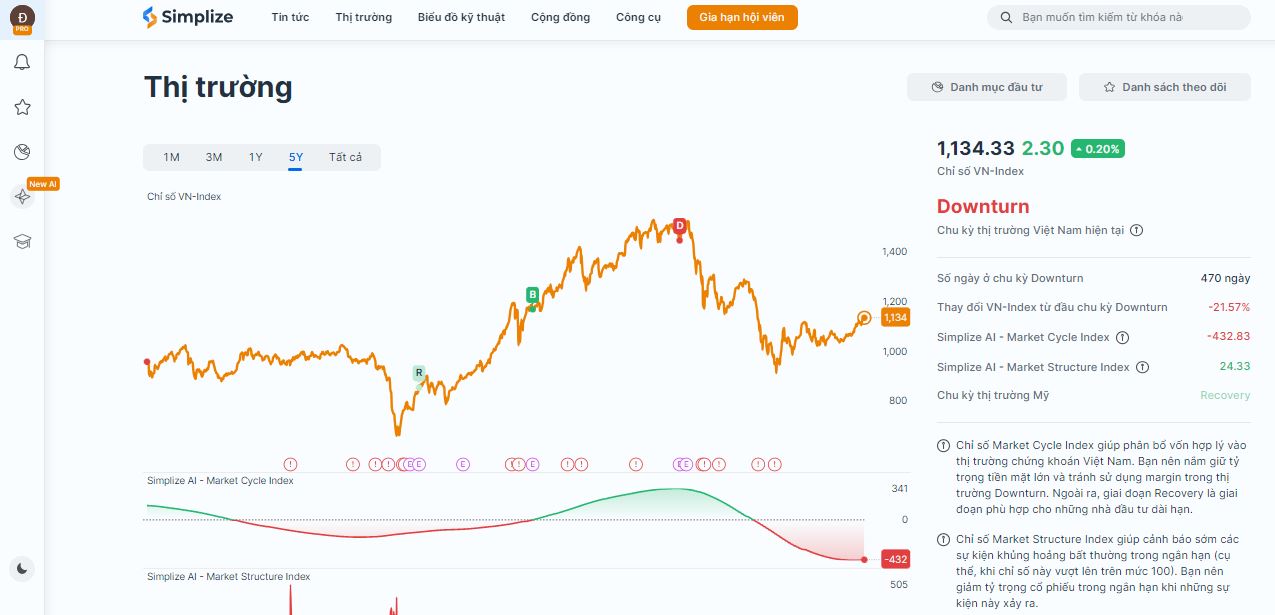The width and height of the screenshot is (1275, 615).
Task: Click Gia hạn hội viên button
Action: pos(741,17)
